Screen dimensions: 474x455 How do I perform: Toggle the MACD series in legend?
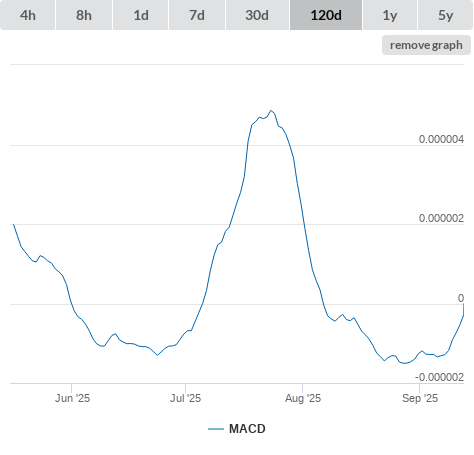(237, 429)
